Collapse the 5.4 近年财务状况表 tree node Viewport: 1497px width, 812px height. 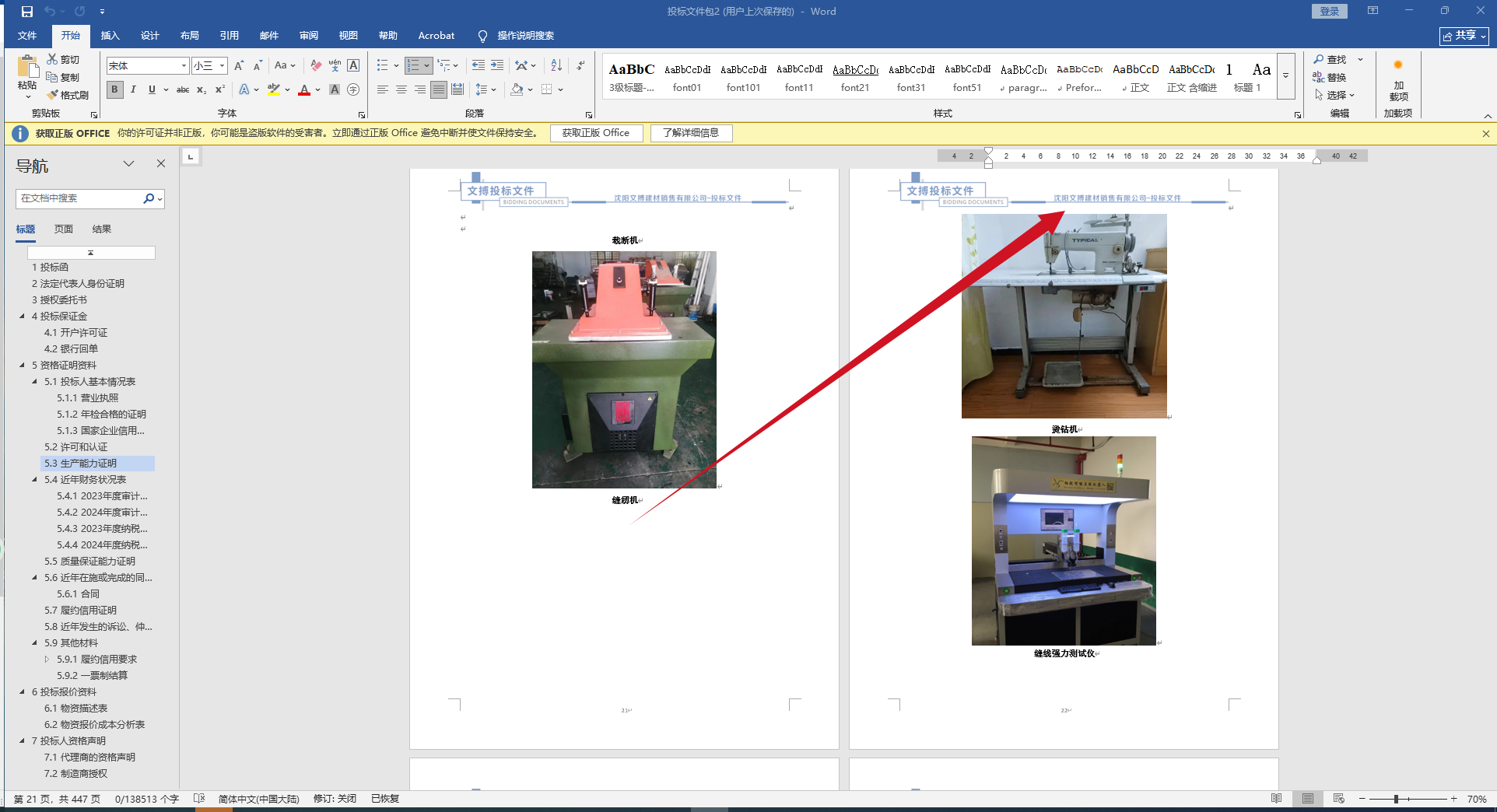coord(34,480)
